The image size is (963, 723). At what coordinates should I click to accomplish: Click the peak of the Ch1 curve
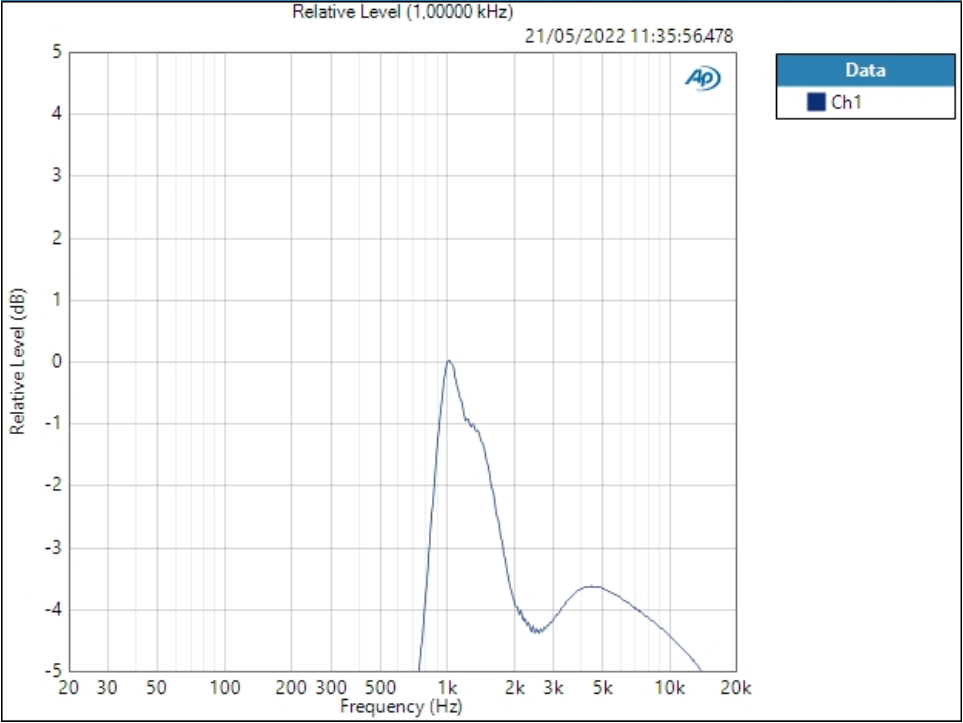click(450, 362)
